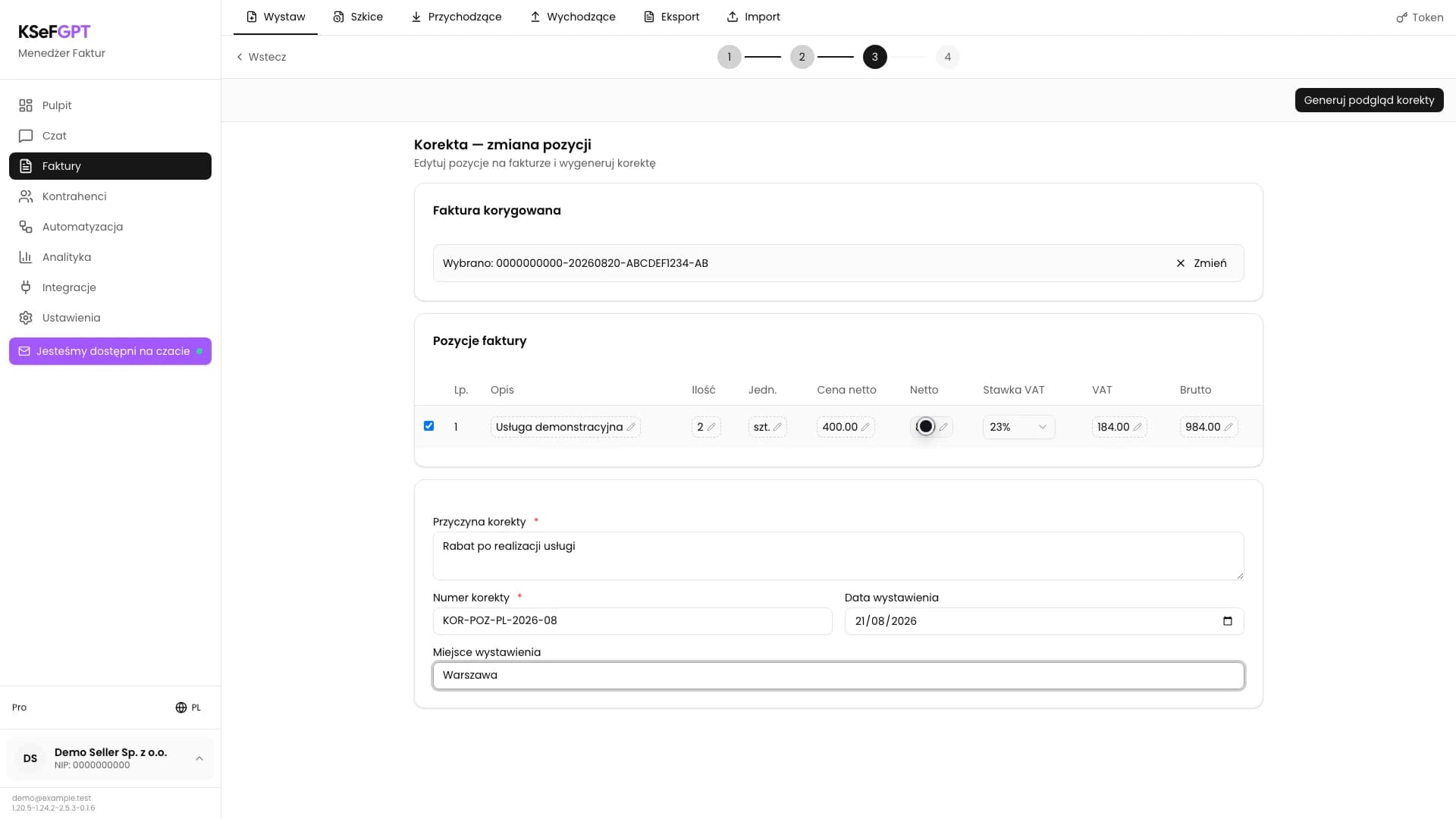
Task: Click the '984.00' gross value
Action: (1203, 427)
